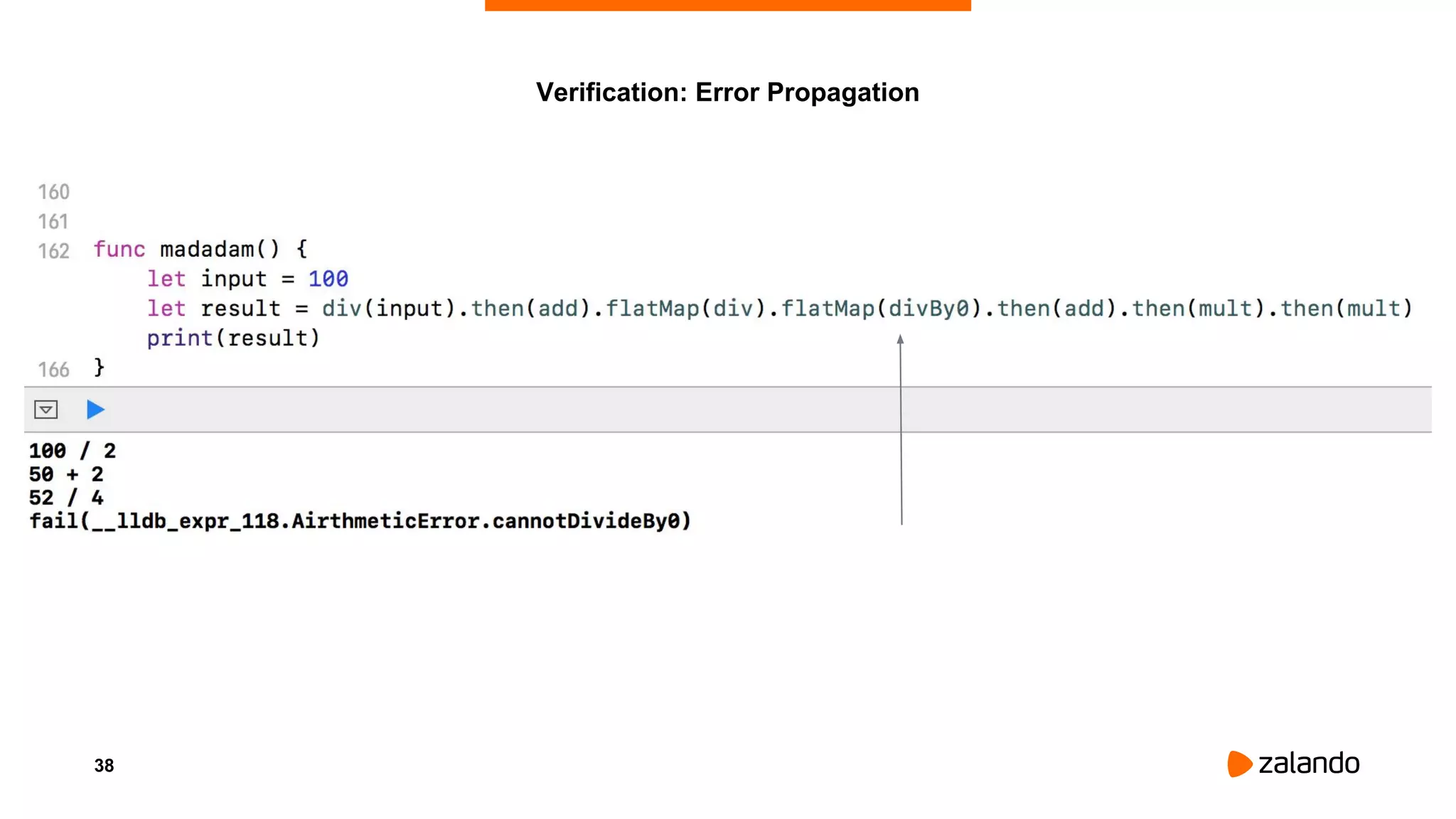The image size is (1456, 819).
Task: Click console output line 52 / 4
Action: pos(66,498)
